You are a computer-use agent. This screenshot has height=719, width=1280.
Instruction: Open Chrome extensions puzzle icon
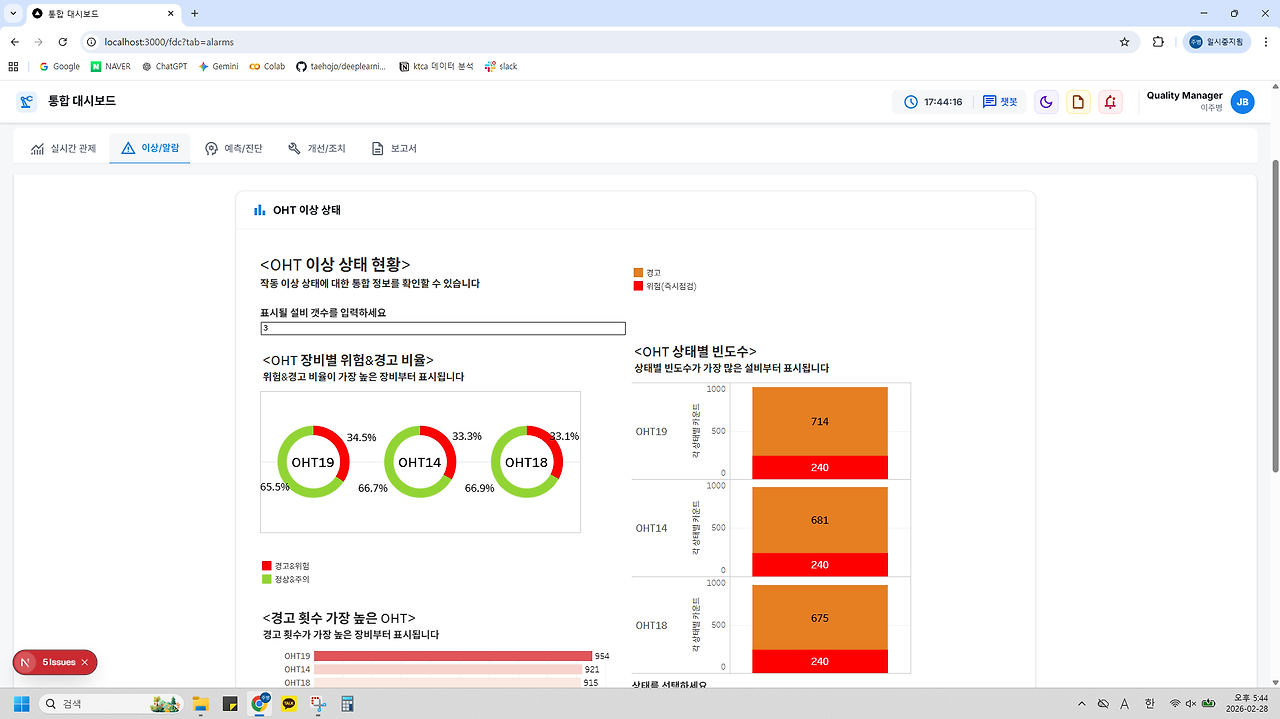pos(1158,42)
